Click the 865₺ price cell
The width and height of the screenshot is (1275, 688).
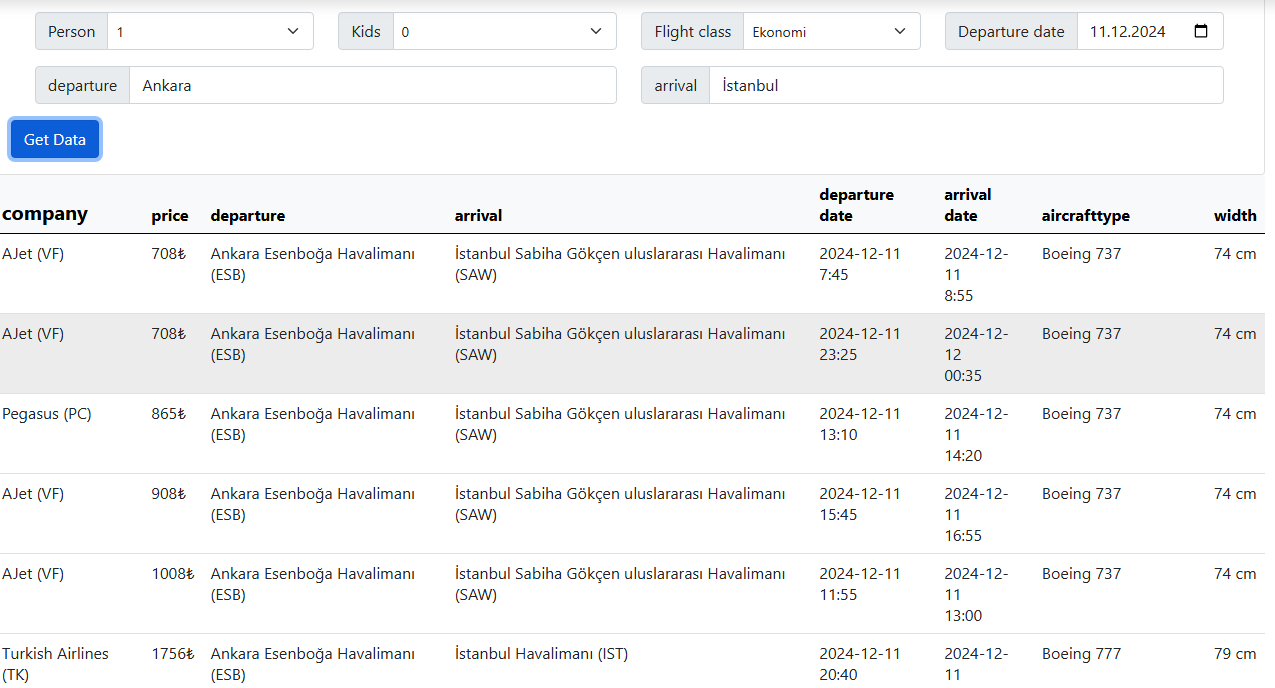click(x=169, y=414)
